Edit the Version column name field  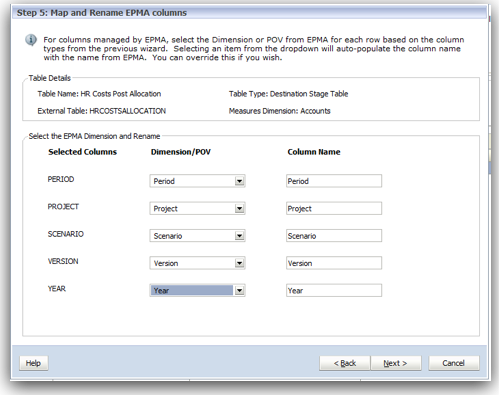coord(334,263)
